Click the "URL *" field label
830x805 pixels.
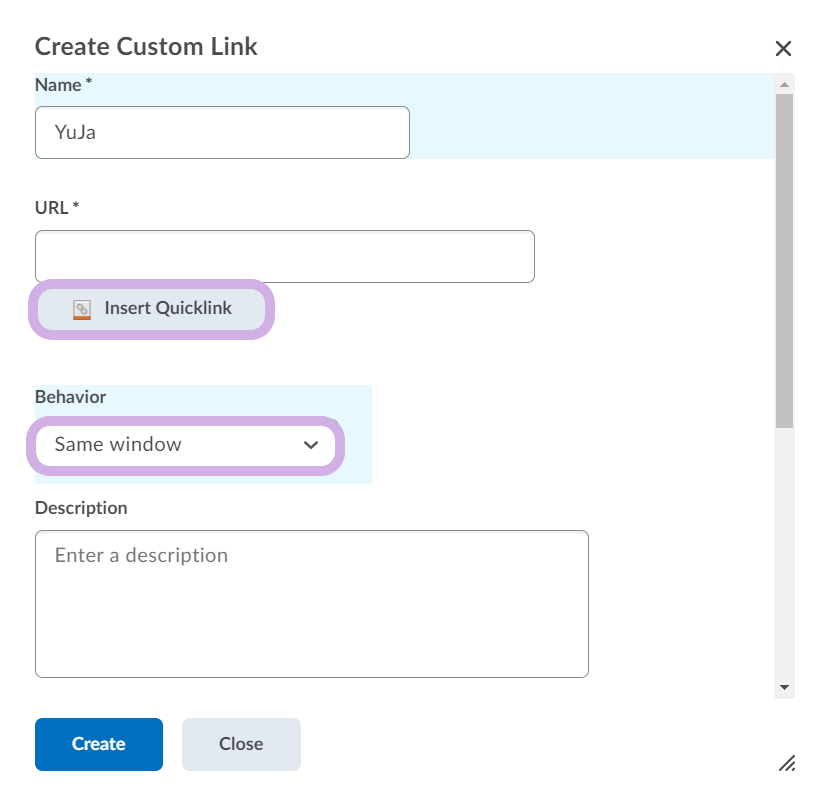tap(57, 208)
